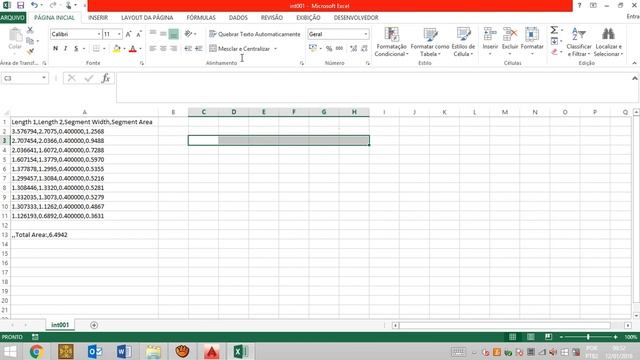The width and height of the screenshot is (640, 360).
Task: Open the Geral number format dropdown
Action: [366, 34]
